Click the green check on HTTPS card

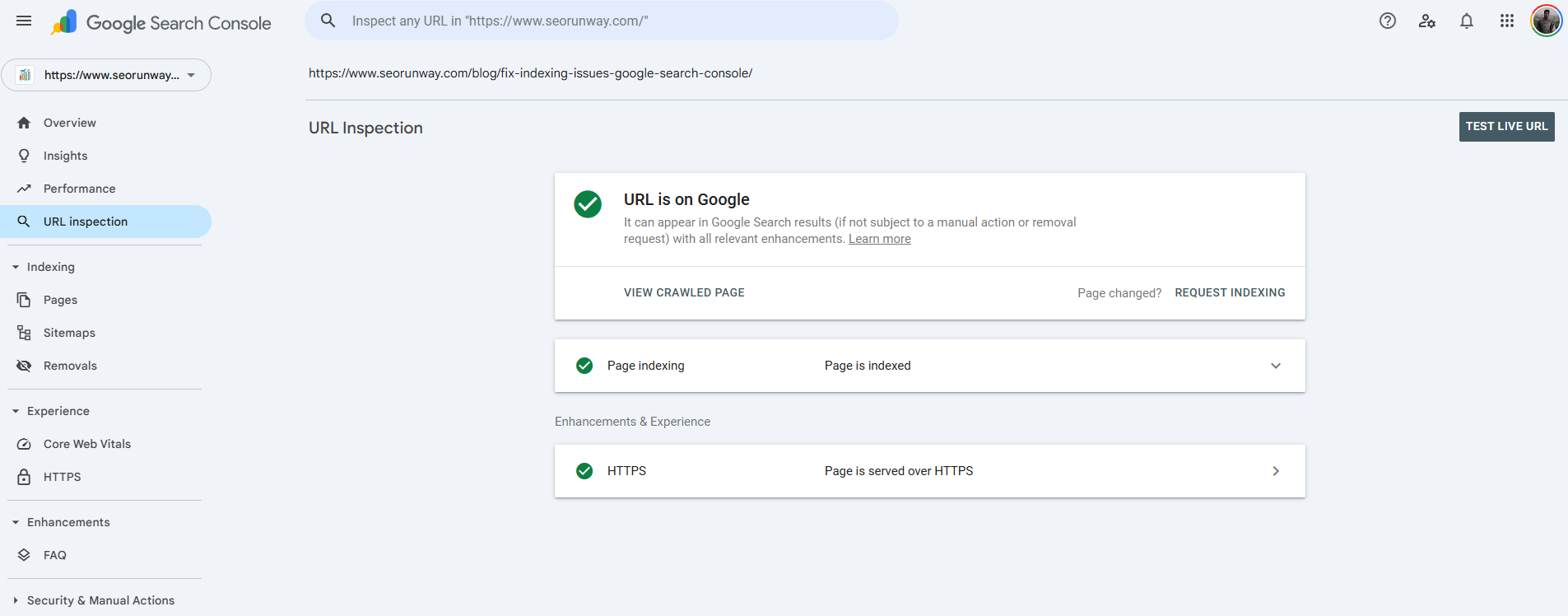[x=584, y=471]
